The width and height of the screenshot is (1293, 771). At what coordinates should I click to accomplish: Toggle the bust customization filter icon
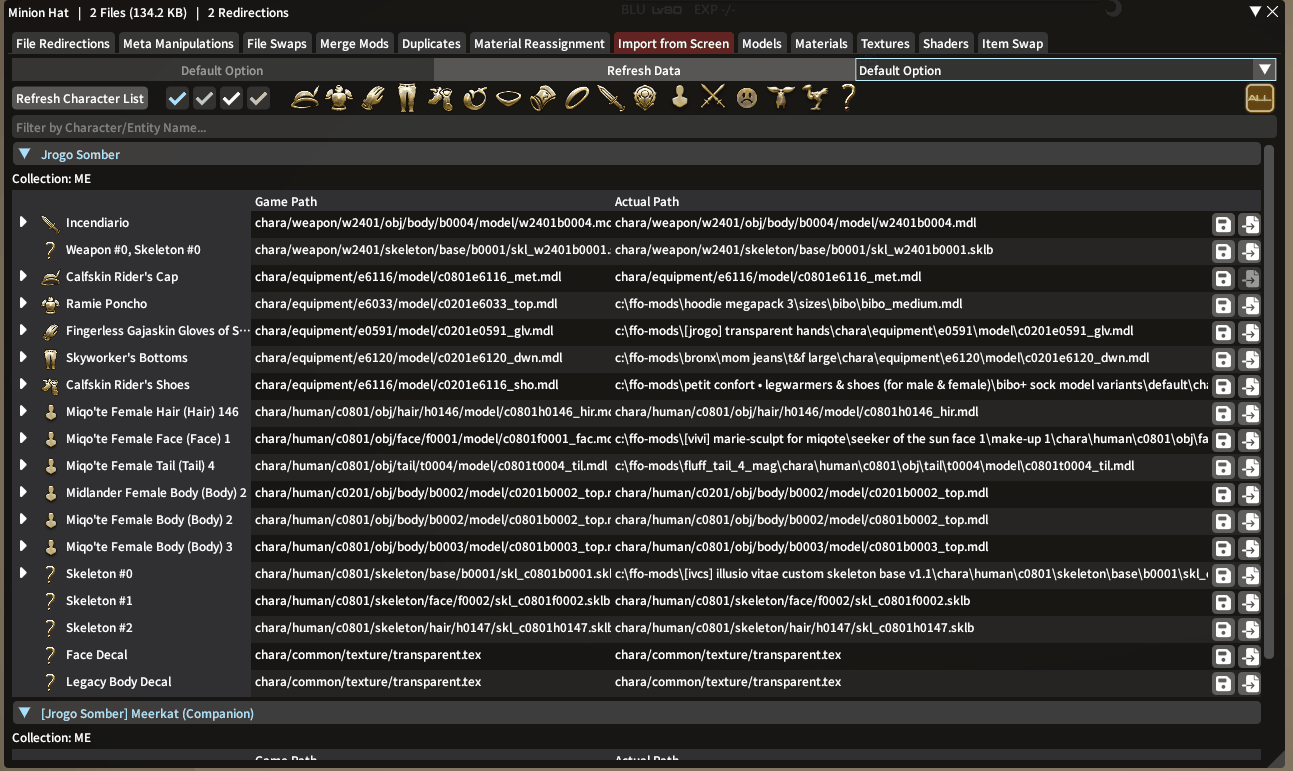click(679, 98)
